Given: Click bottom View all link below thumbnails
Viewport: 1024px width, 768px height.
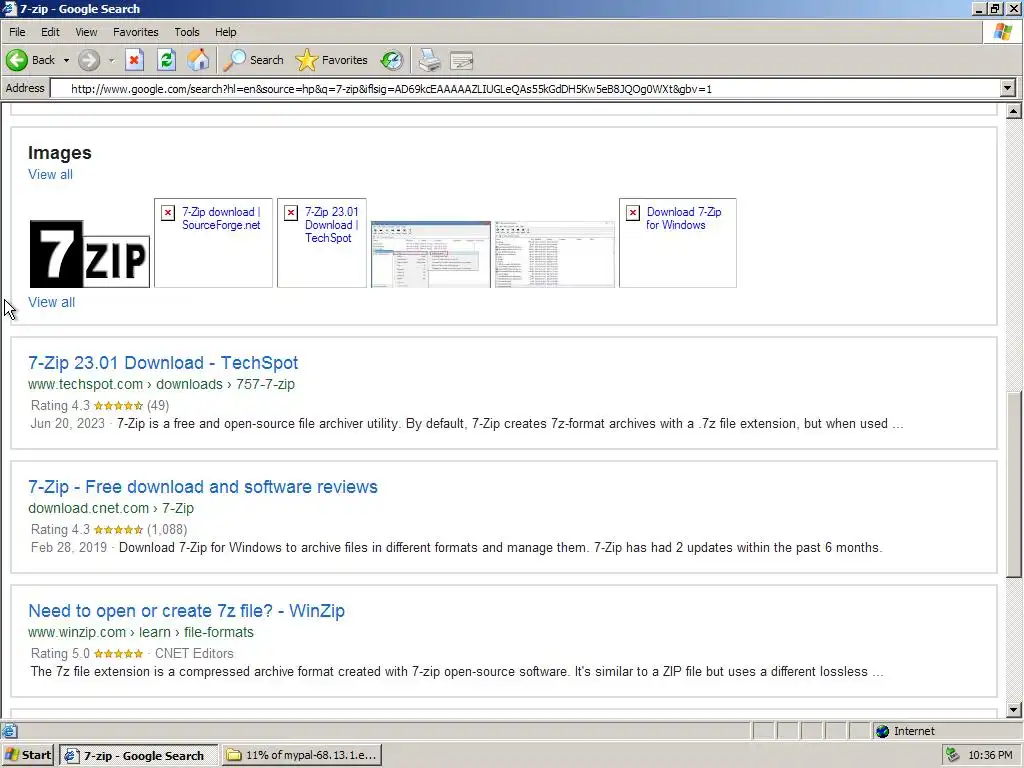Looking at the screenshot, I should pyautogui.click(x=51, y=302).
